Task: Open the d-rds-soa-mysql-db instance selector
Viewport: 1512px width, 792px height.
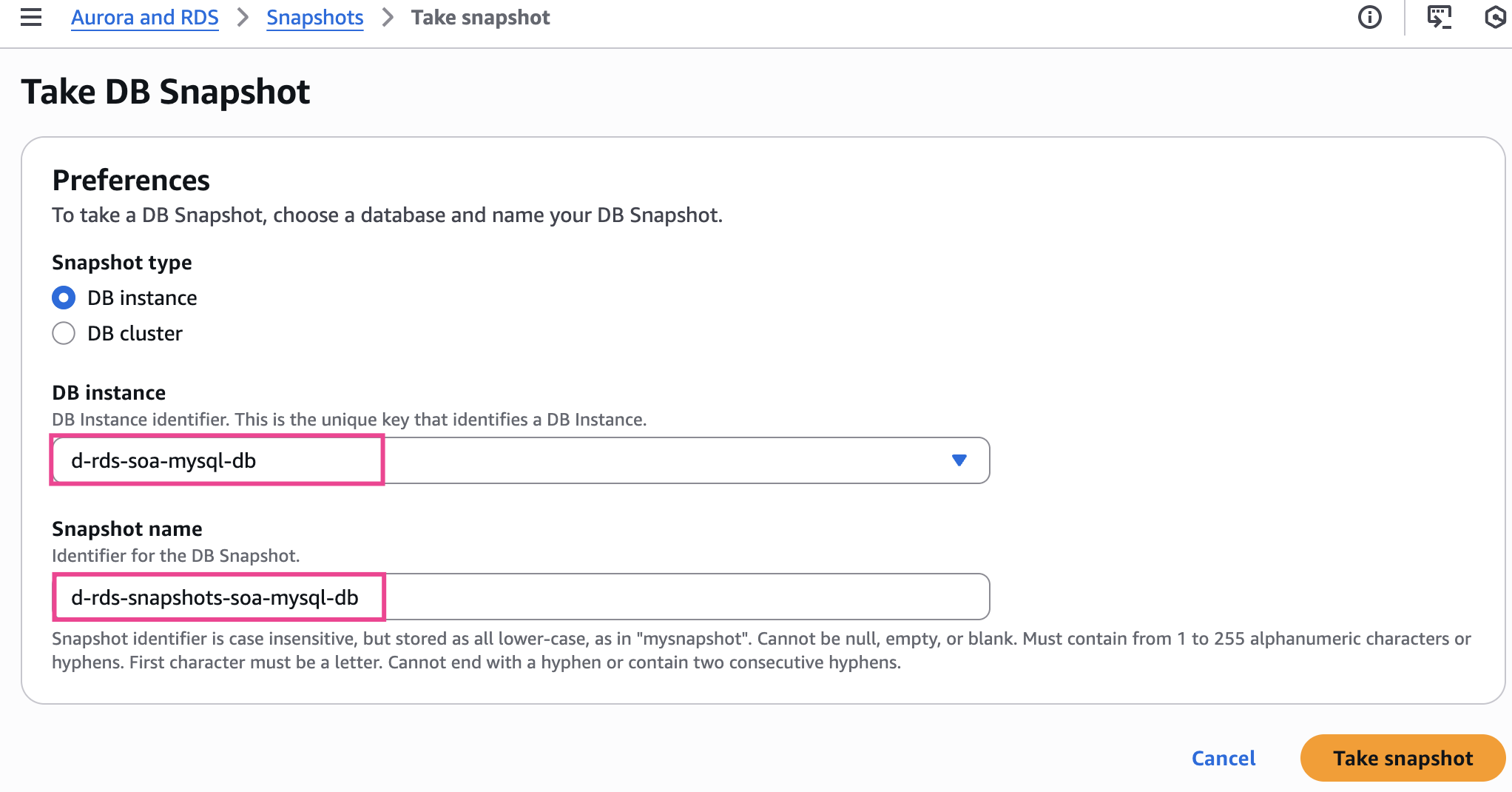Action: [x=518, y=460]
